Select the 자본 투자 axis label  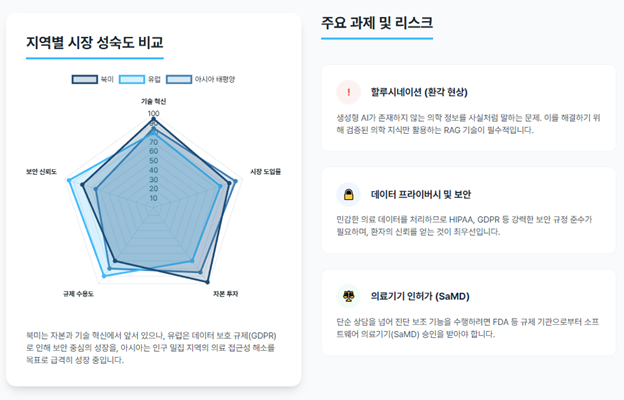[x=226, y=294]
